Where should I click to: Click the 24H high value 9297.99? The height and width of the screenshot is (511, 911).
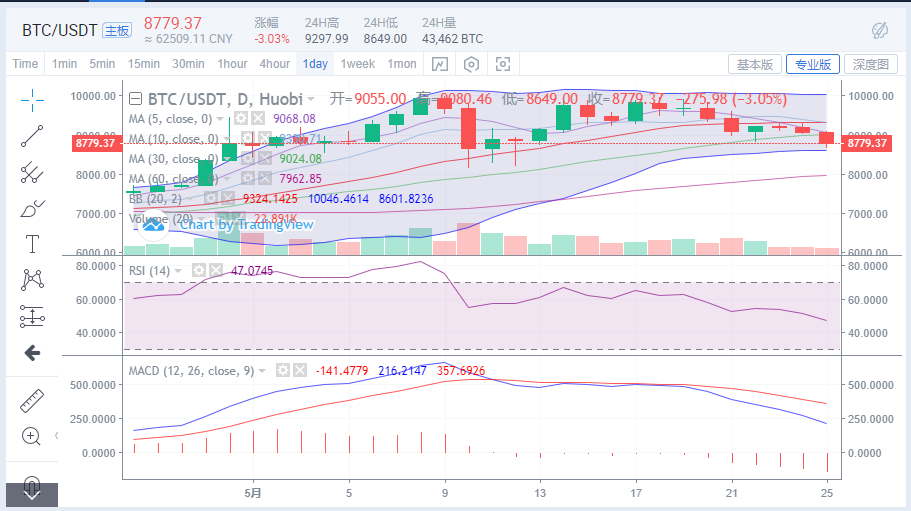(327, 39)
